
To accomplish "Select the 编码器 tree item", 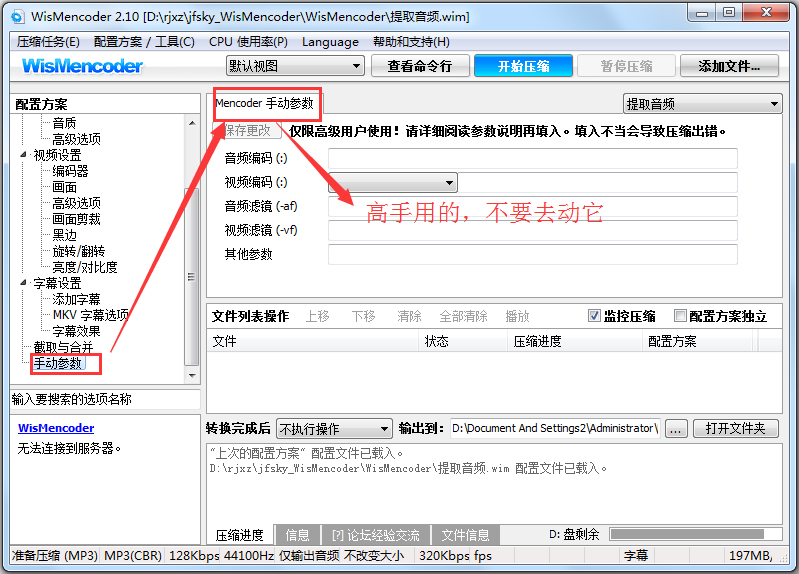I will [x=70, y=171].
